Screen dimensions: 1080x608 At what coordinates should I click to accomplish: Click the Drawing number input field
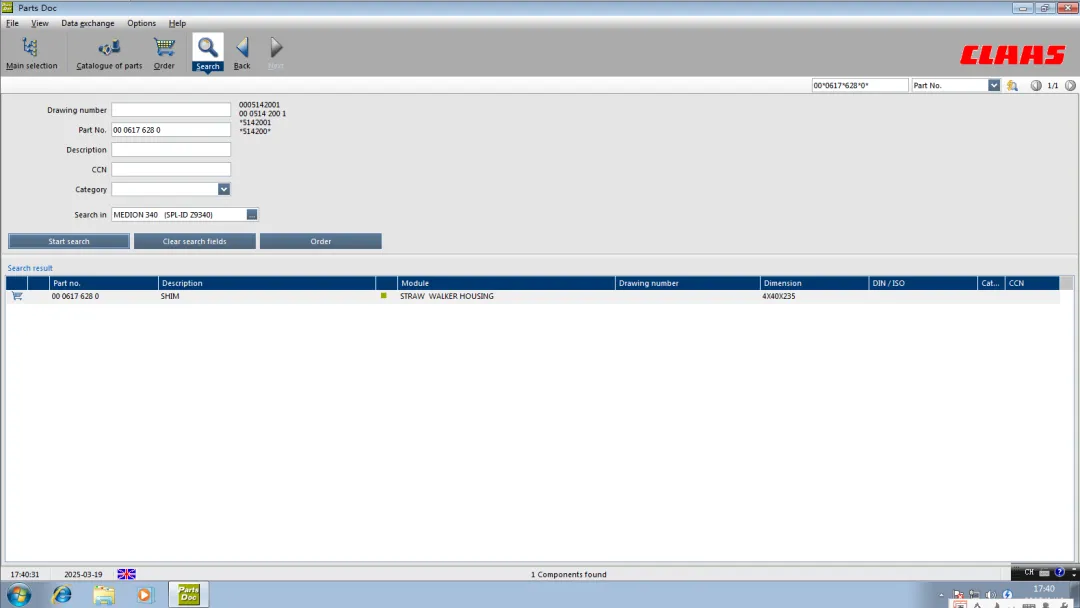[171, 110]
